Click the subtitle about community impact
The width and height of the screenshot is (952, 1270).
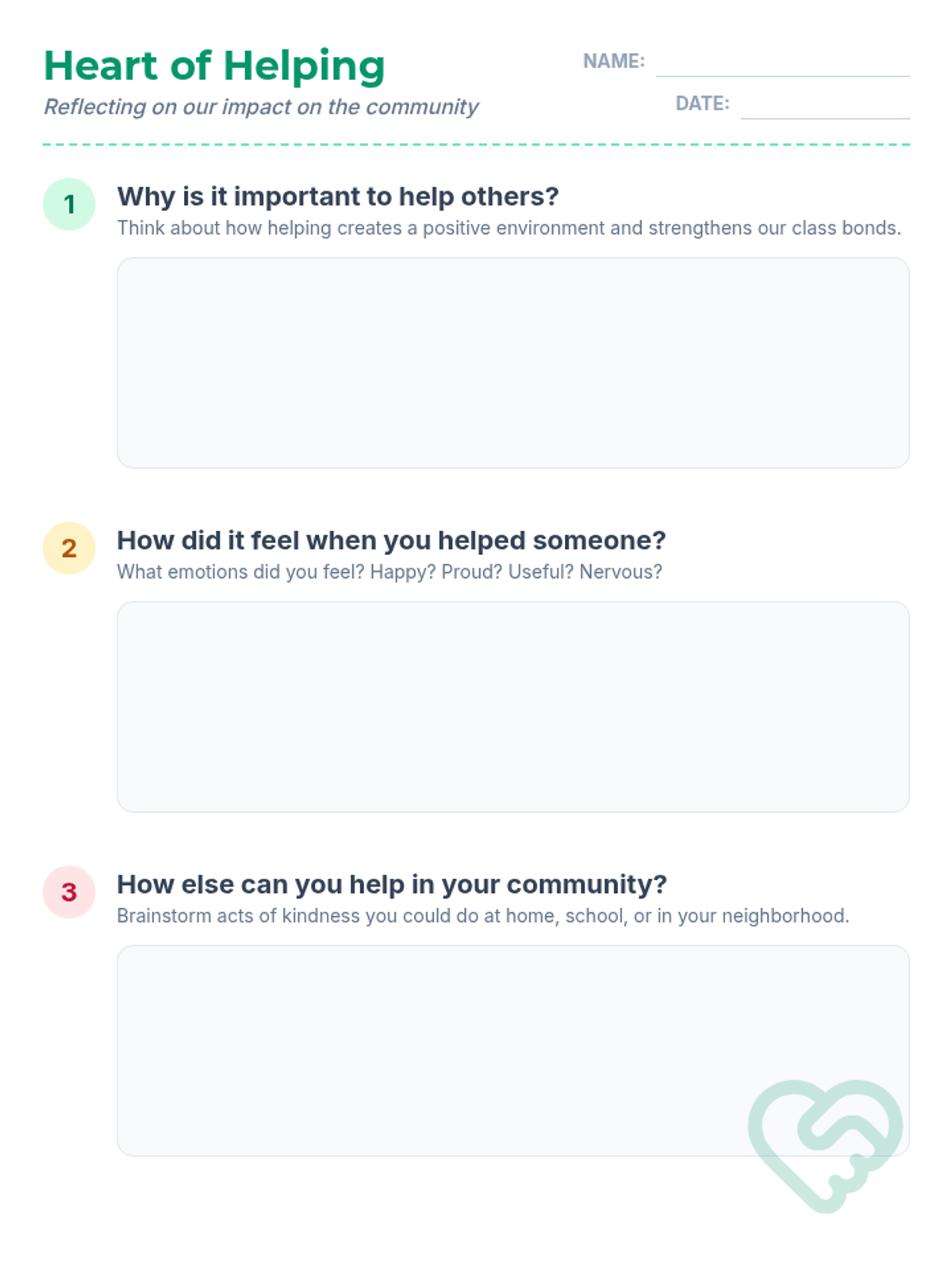(x=261, y=107)
